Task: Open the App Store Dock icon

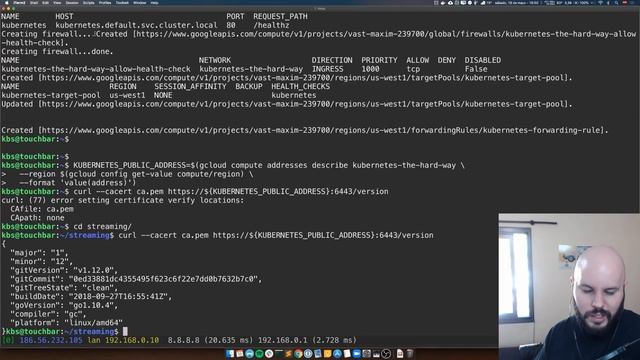Action: pyautogui.click(x=337, y=353)
